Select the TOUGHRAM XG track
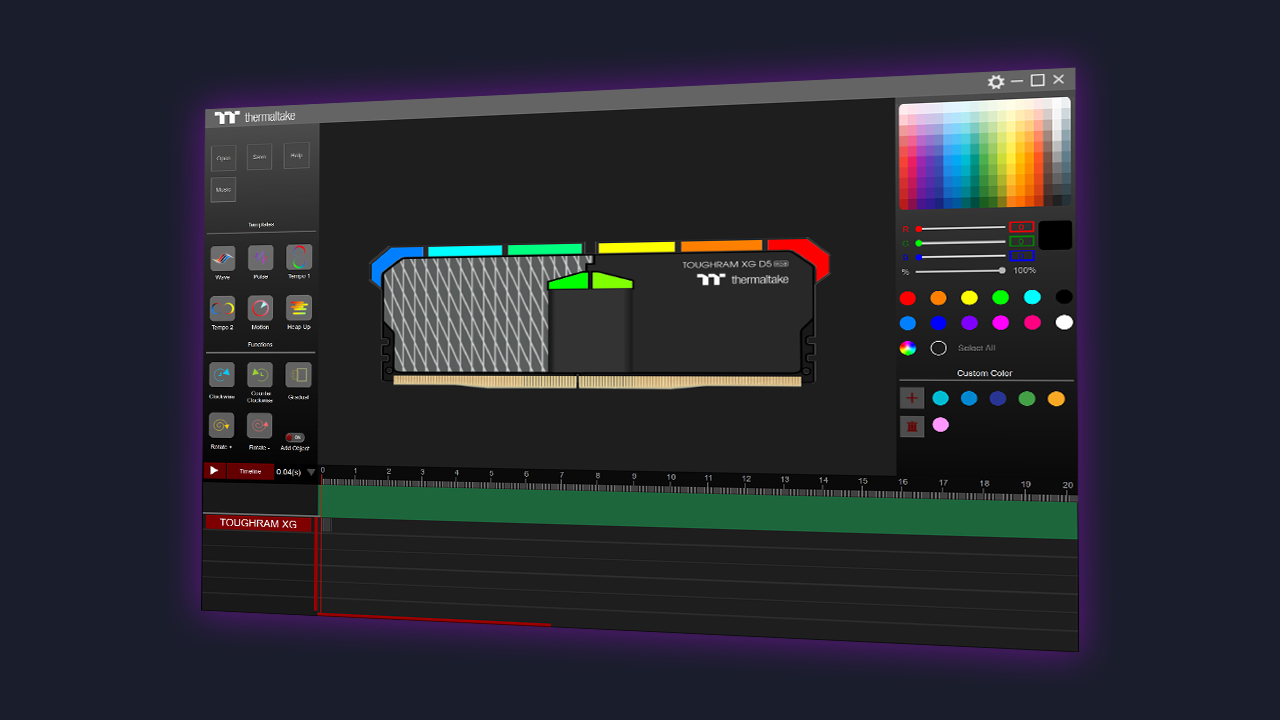 258,523
